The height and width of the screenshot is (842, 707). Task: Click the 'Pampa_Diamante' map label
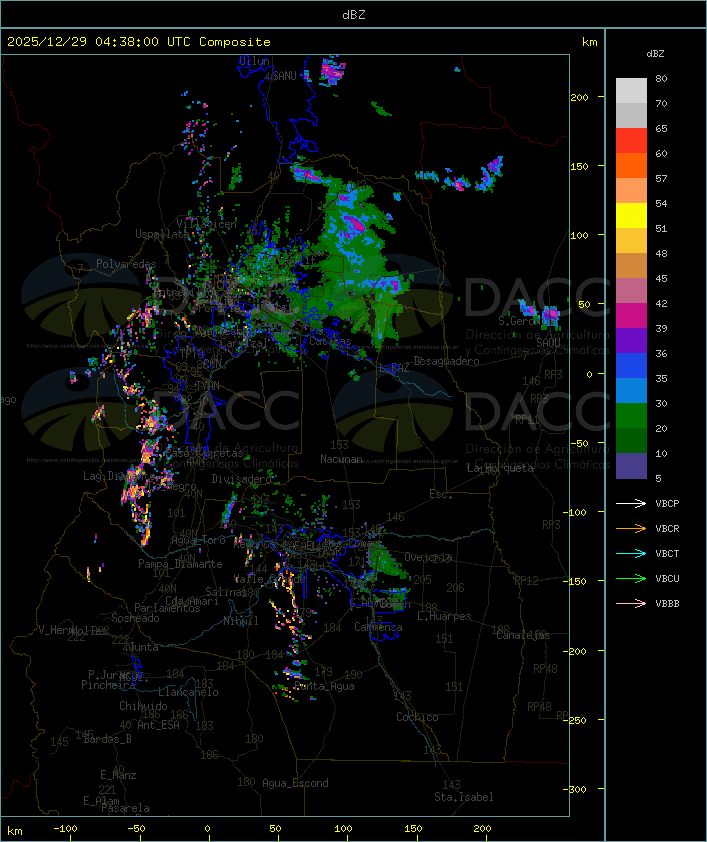pyautogui.click(x=180, y=564)
